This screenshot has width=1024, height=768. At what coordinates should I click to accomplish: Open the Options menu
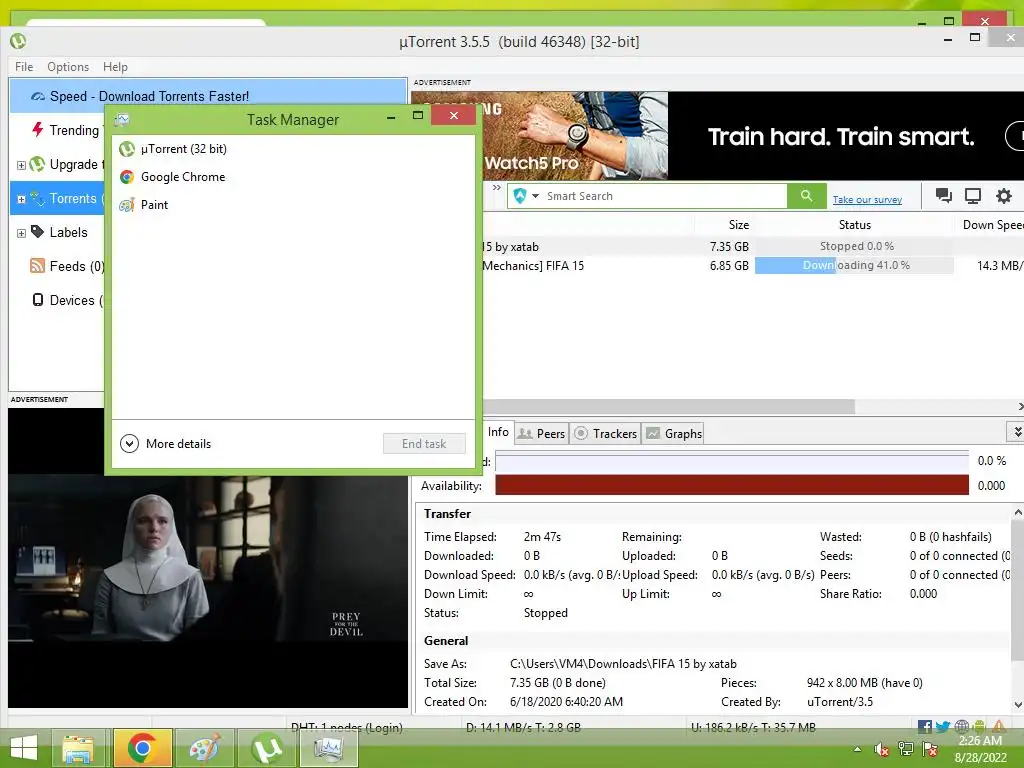pyautogui.click(x=68, y=67)
